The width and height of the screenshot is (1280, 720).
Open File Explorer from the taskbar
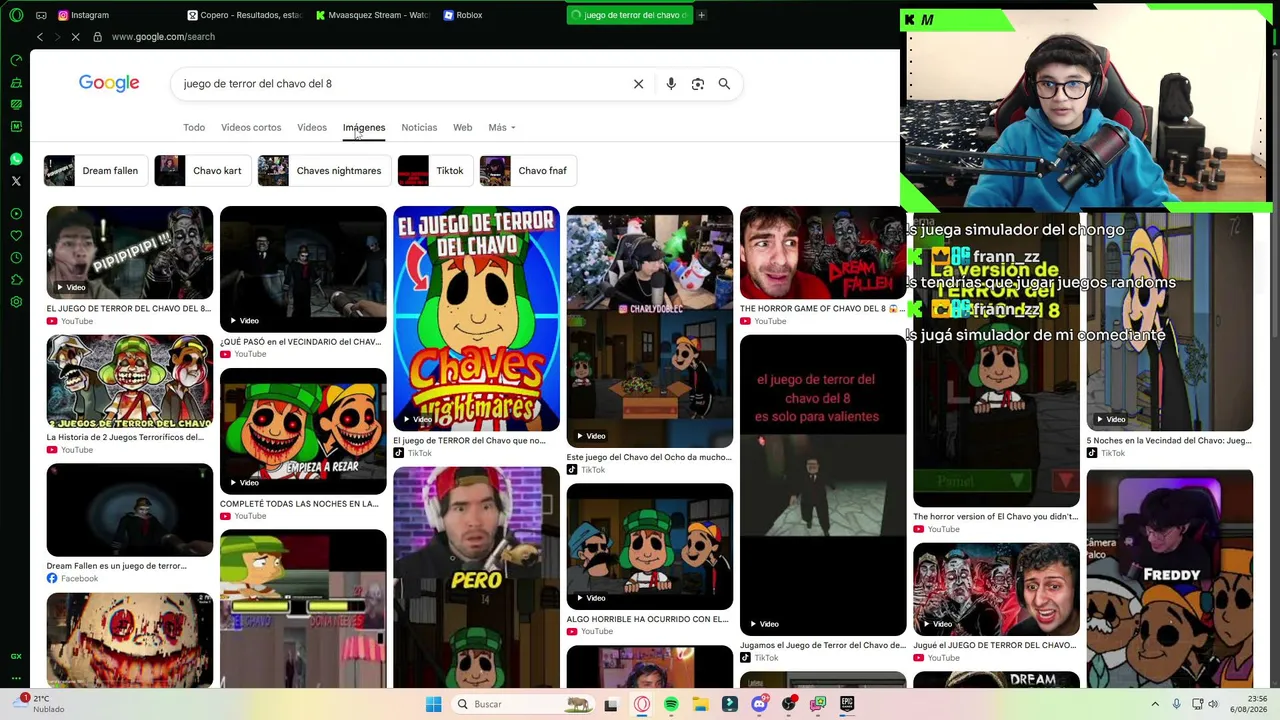point(700,704)
